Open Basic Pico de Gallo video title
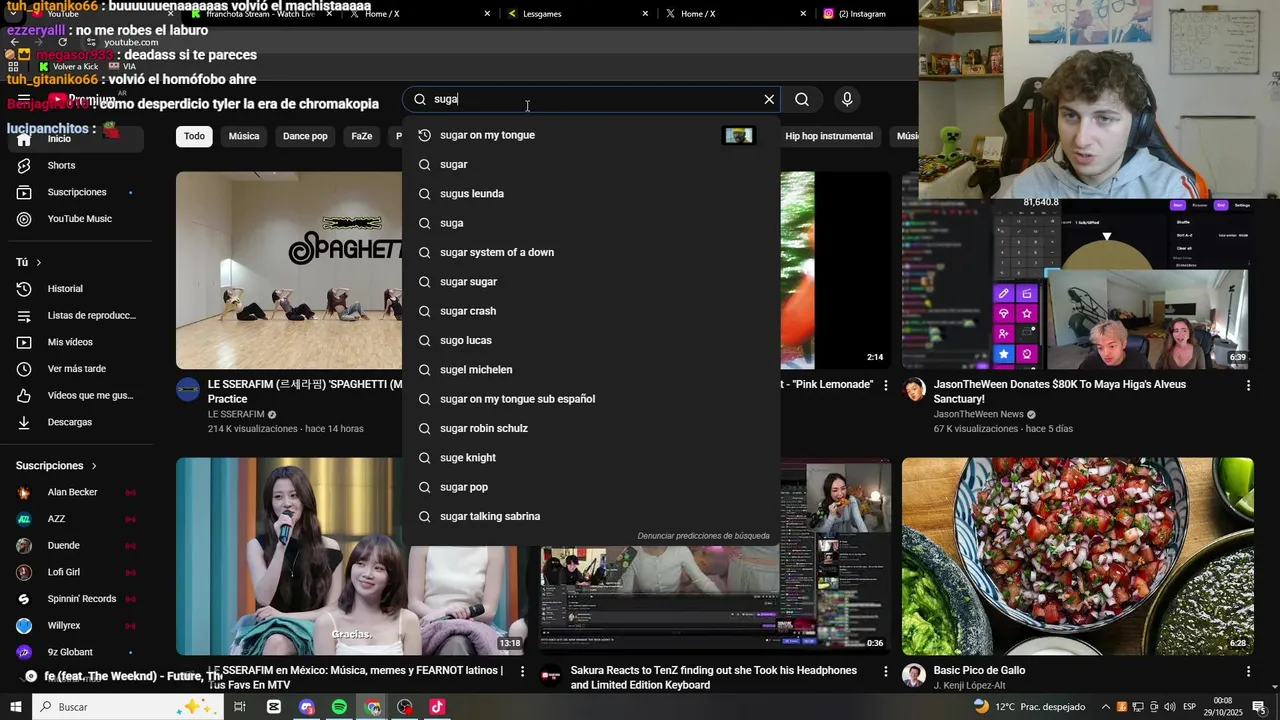 click(979, 671)
